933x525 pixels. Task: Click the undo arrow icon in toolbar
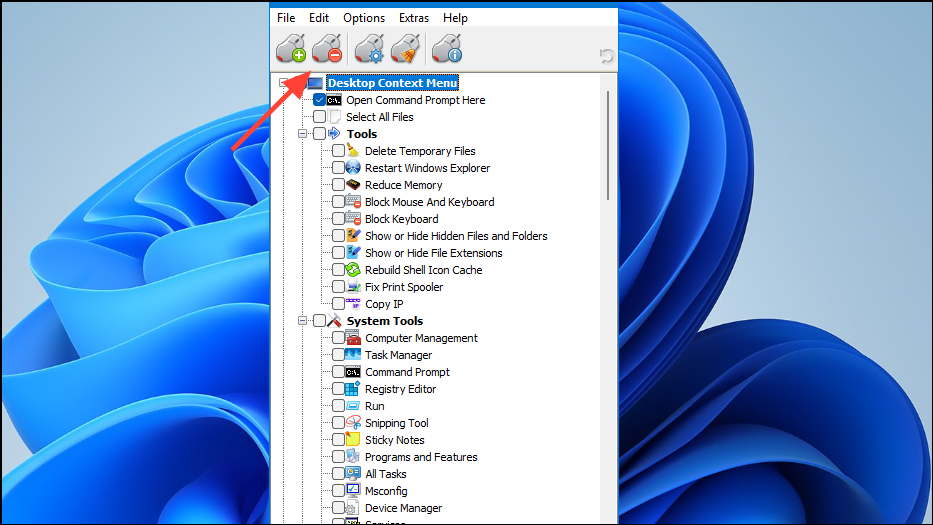coord(606,56)
